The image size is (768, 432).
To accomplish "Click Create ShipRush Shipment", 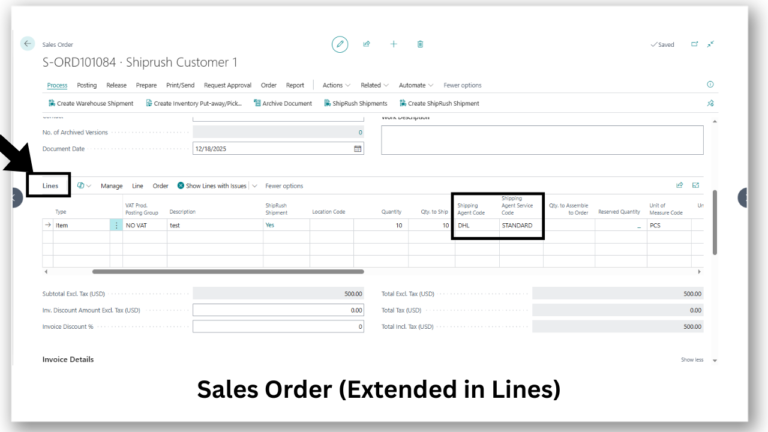I will [439, 103].
